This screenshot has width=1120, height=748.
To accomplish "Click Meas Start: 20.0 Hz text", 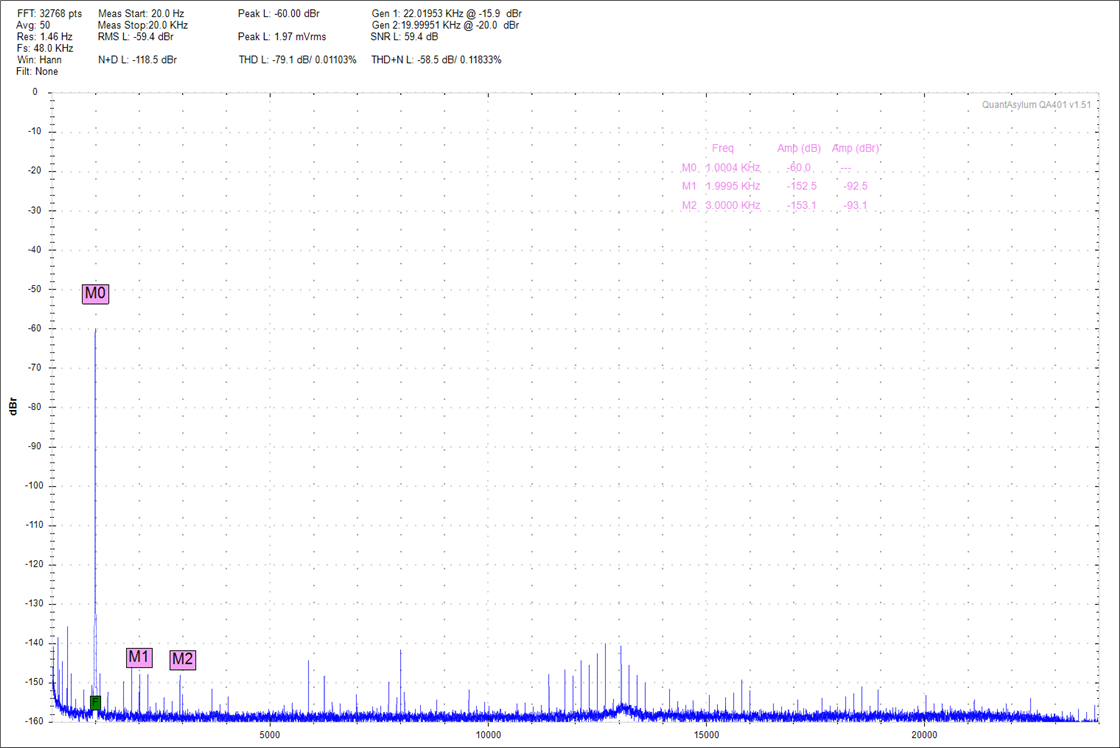I will (141, 14).
